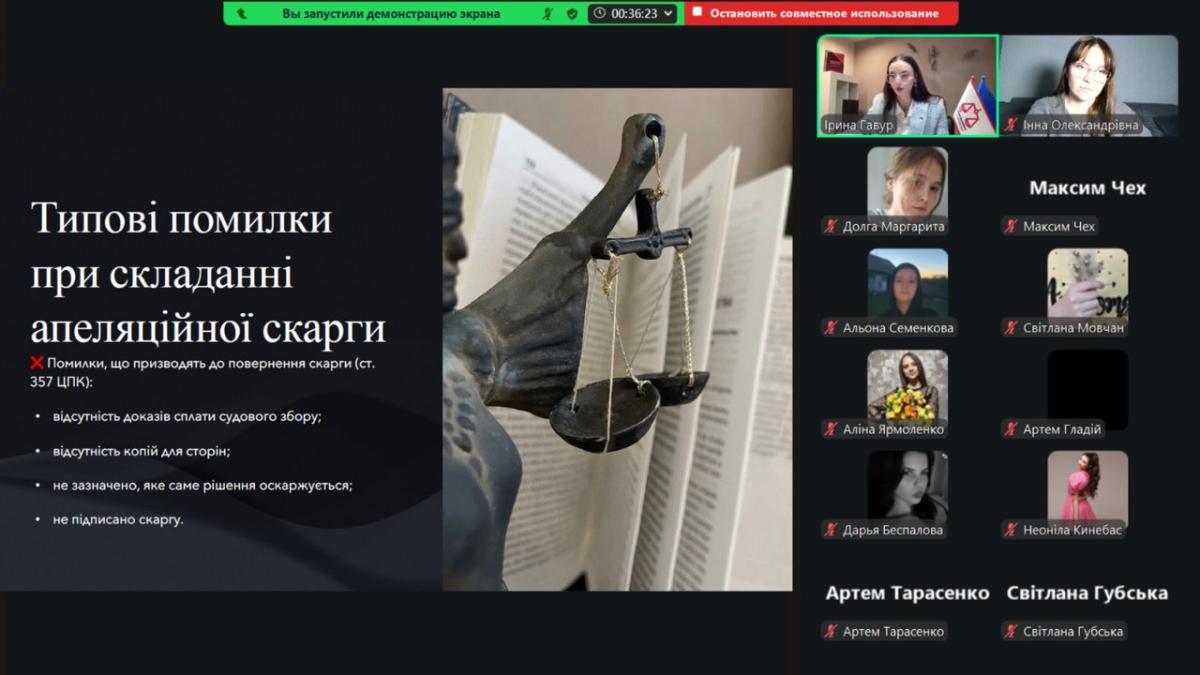Click bullet не підписано скаргу
This screenshot has width=1200, height=675.
tap(118, 519)
